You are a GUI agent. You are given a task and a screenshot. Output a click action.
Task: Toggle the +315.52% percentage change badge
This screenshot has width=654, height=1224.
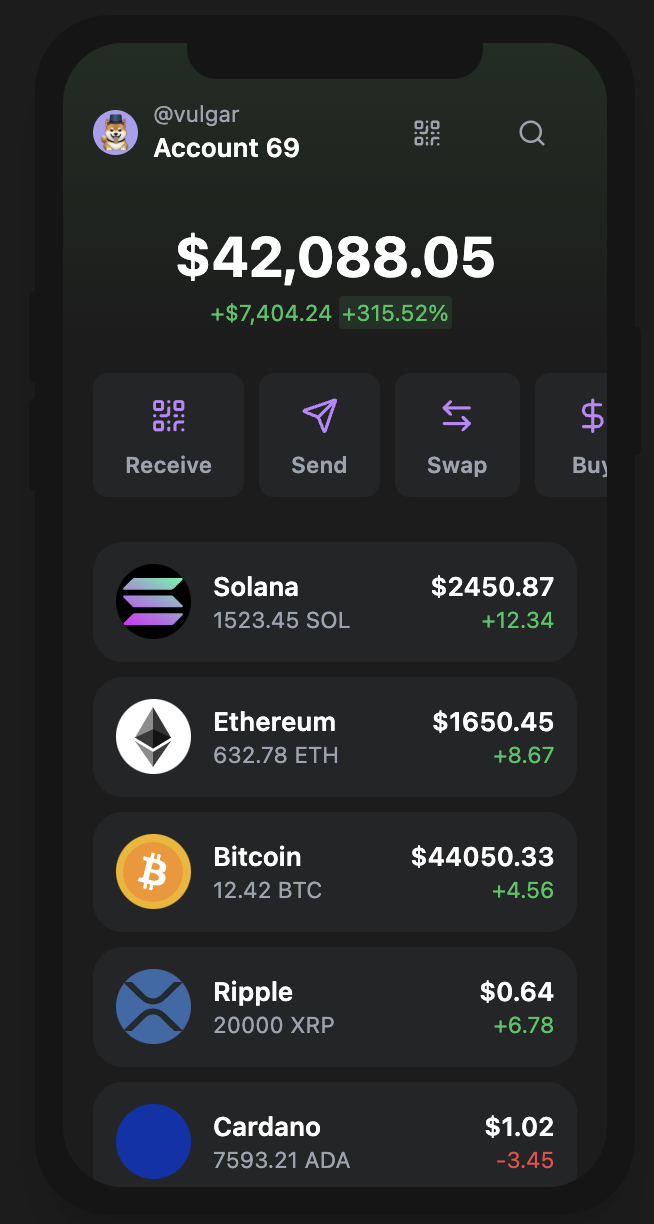pos(395,313)
